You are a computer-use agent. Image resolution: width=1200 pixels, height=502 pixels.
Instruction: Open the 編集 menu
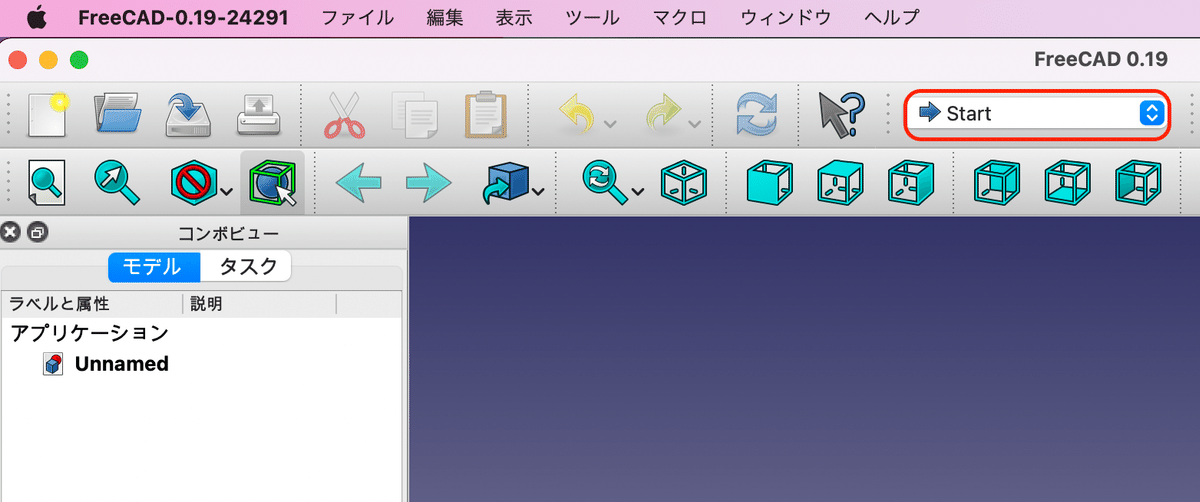point(445,17)
